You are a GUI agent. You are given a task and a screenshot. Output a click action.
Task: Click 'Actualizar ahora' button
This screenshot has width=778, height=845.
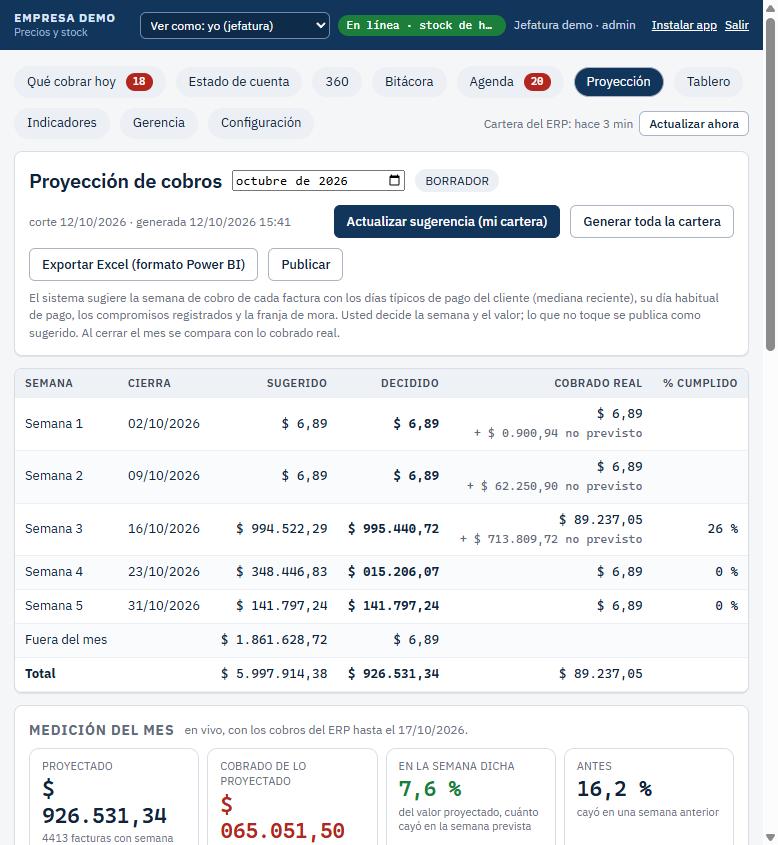click(693, 124)
